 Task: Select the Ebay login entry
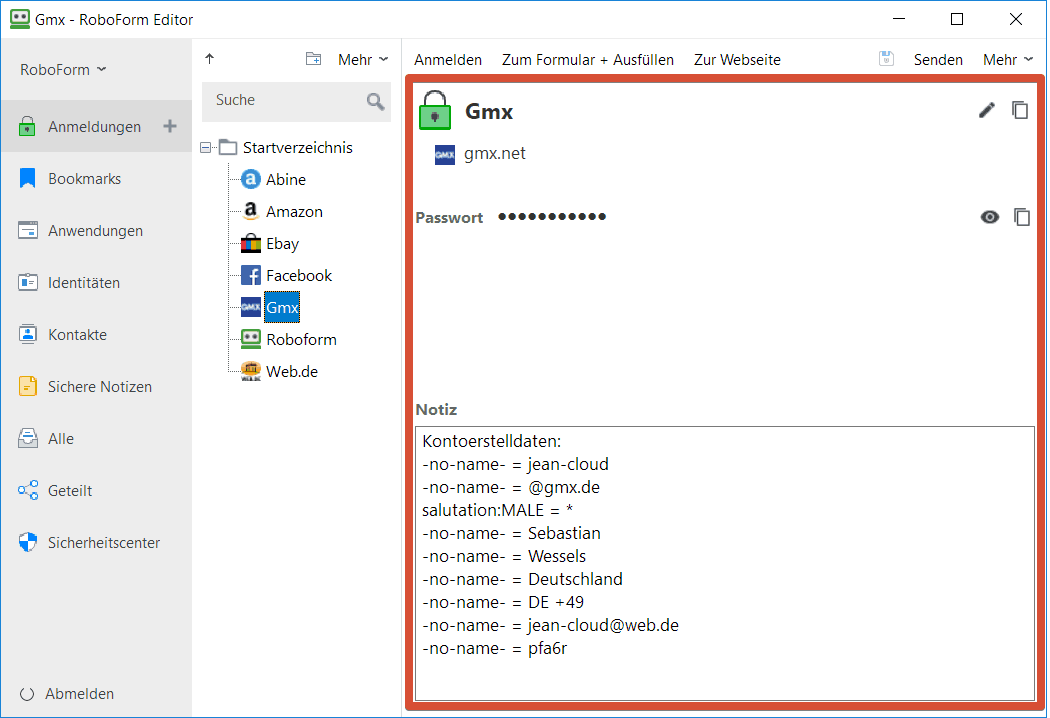[282, 244]
